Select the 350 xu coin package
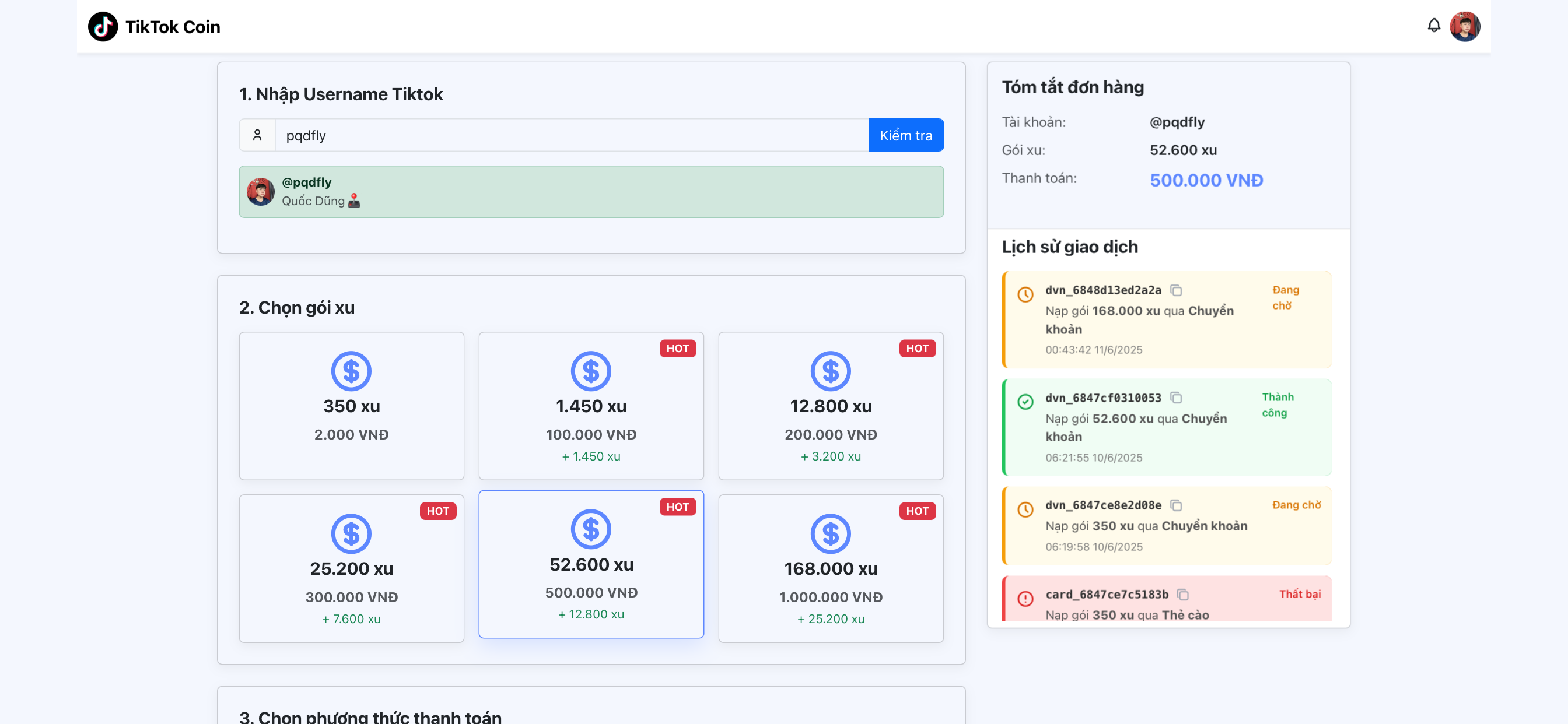The image size is (1568, 724). pos(351,405)
